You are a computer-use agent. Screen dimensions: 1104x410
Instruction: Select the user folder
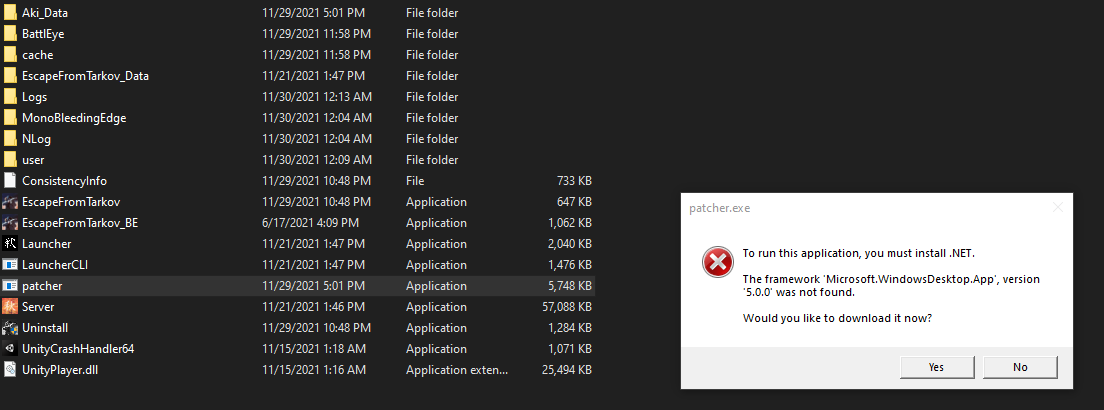tap(299, 160)
